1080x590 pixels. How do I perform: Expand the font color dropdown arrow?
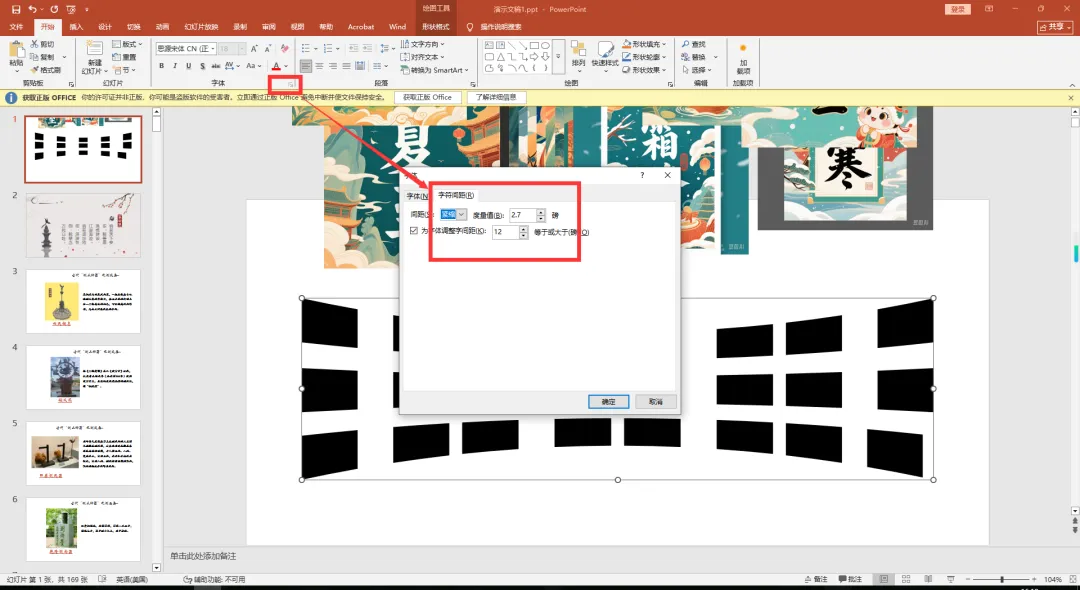tap(286, 66)
